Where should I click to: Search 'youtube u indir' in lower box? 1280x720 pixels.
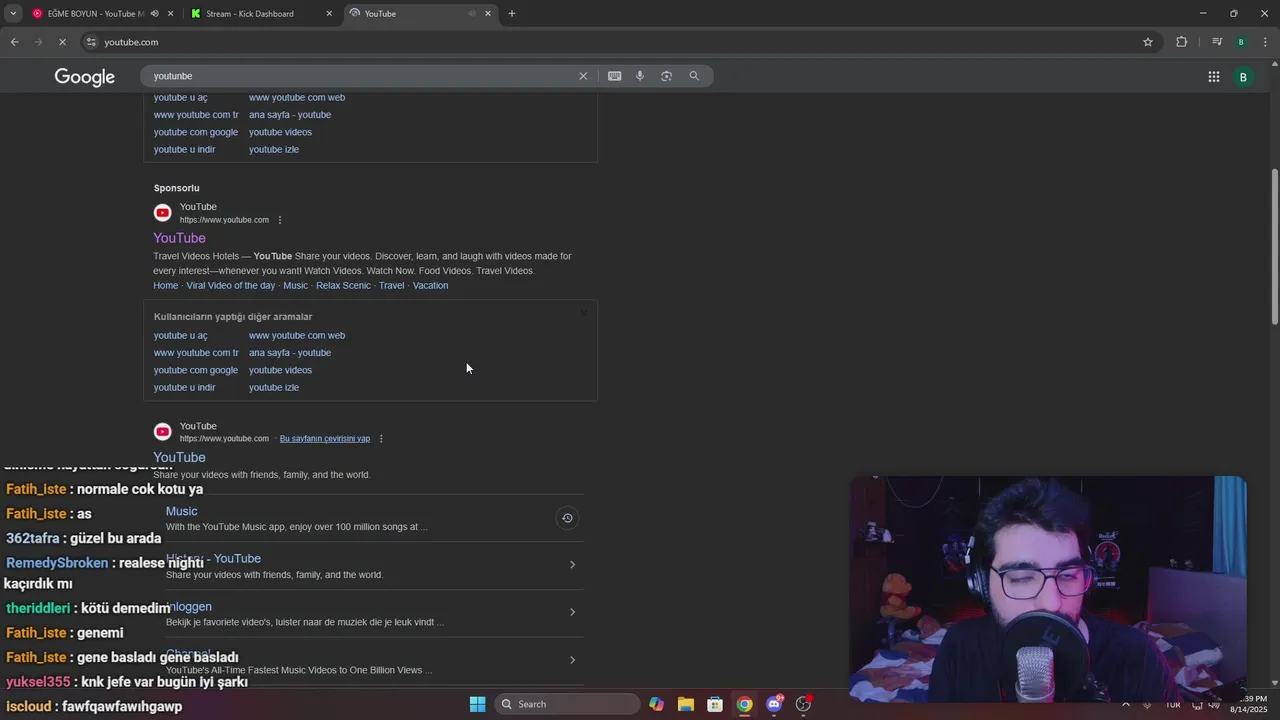click(x=185, y=388)
